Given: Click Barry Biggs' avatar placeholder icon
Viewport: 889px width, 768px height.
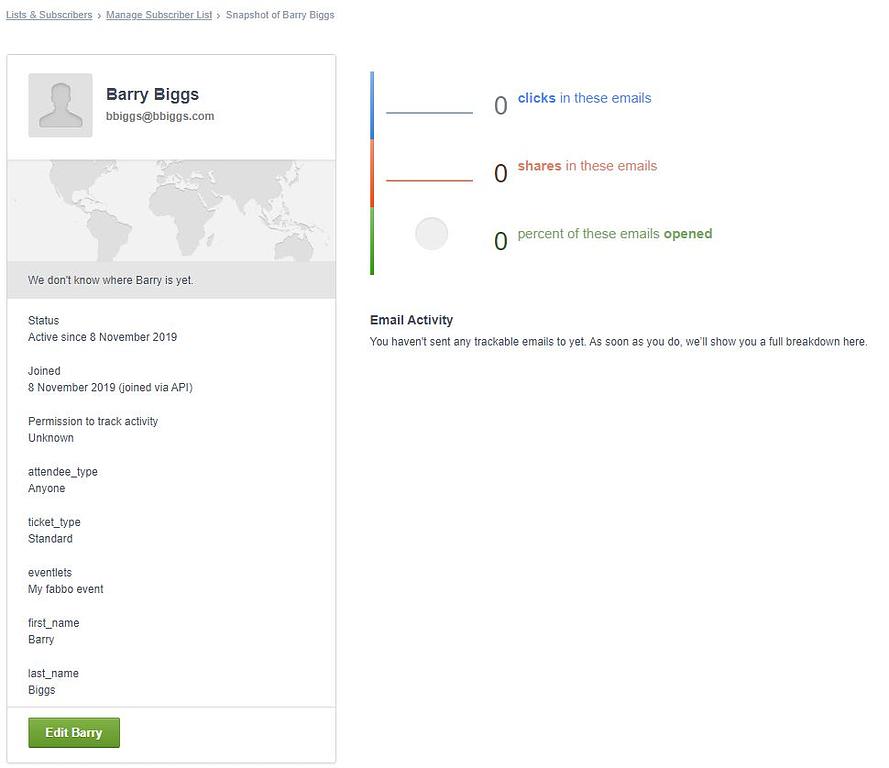Looking at the screenshot, I should pos(60,105).
